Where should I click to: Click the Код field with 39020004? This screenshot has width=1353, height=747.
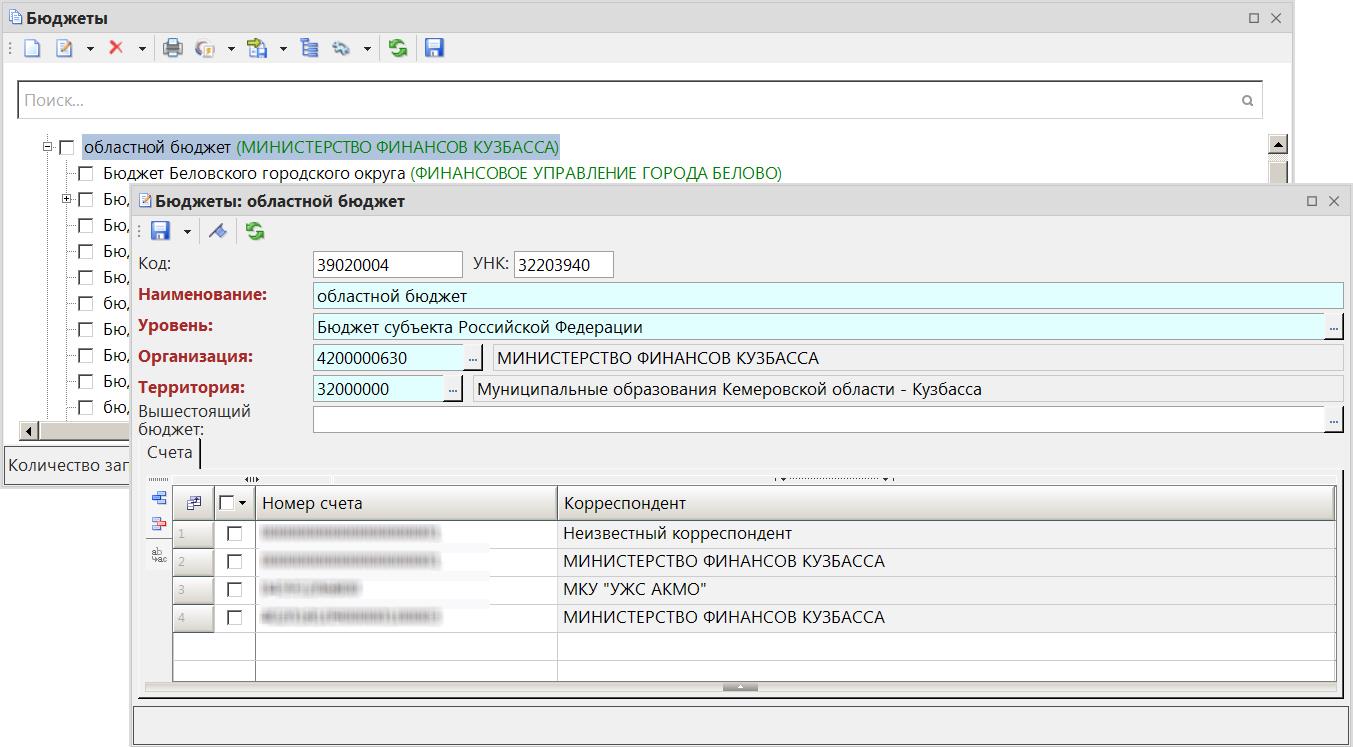(388, 265)
